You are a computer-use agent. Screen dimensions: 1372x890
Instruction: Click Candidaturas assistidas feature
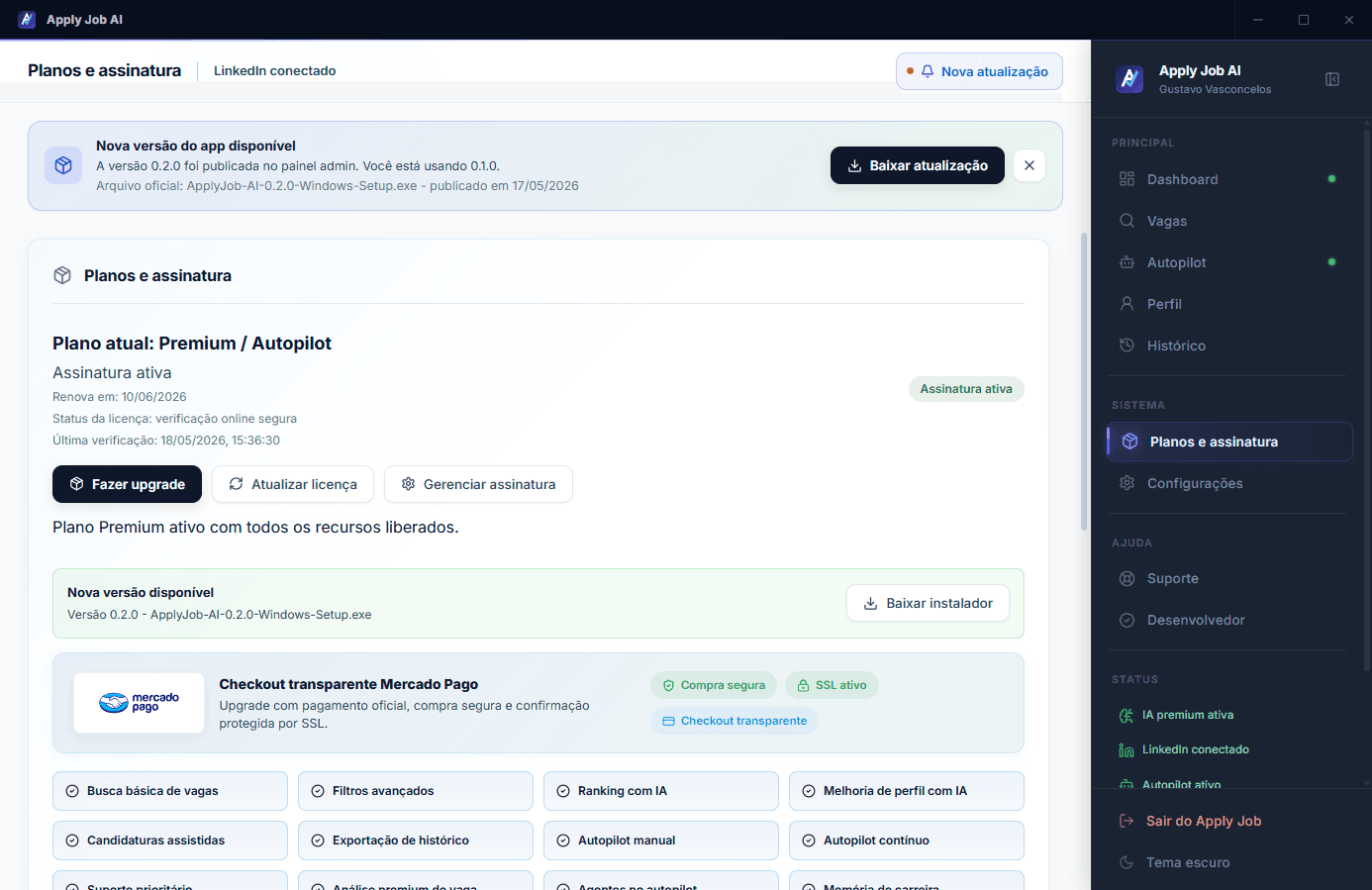pyautogui.click(x=170, y=841)
